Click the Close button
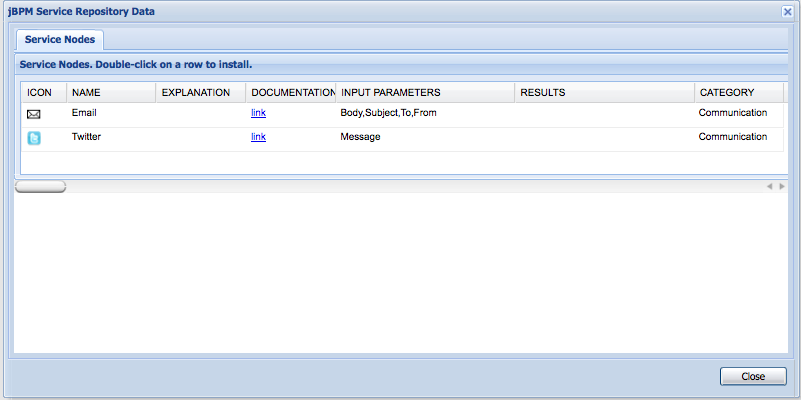This screenshot has width=801, height=400. (753, 377)
